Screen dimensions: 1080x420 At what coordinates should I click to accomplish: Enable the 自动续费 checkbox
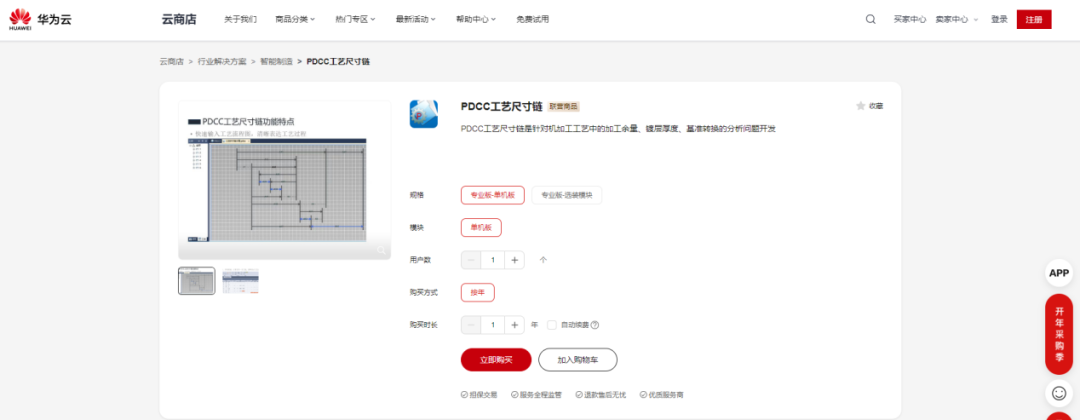pyautogui.click(x=552, y=325)
